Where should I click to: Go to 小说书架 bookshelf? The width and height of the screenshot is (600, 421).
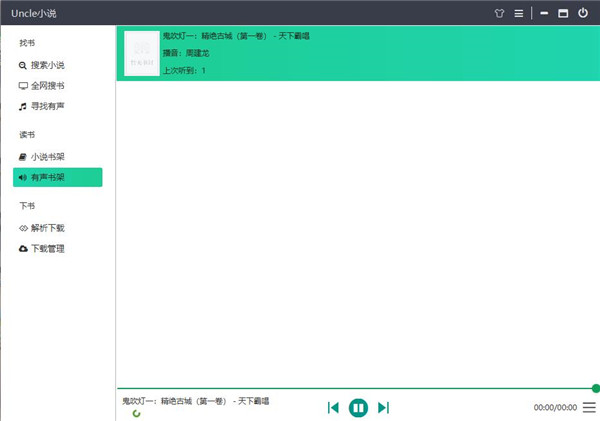[47, 157]
